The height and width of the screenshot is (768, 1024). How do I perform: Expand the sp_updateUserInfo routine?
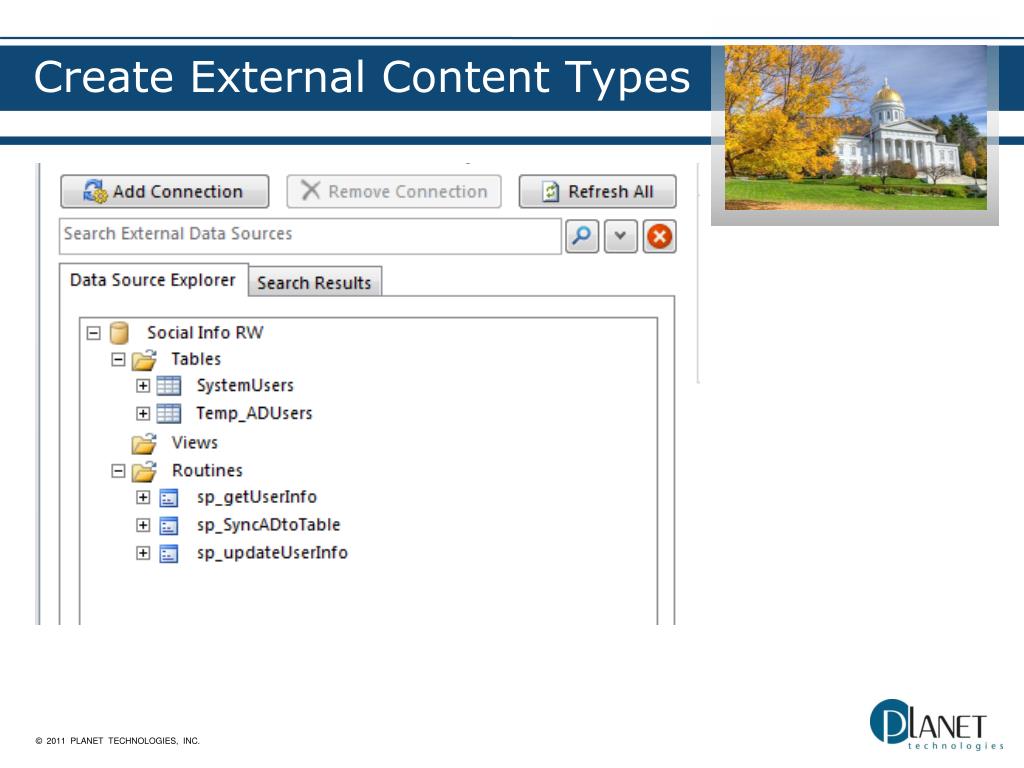[143, 553]
